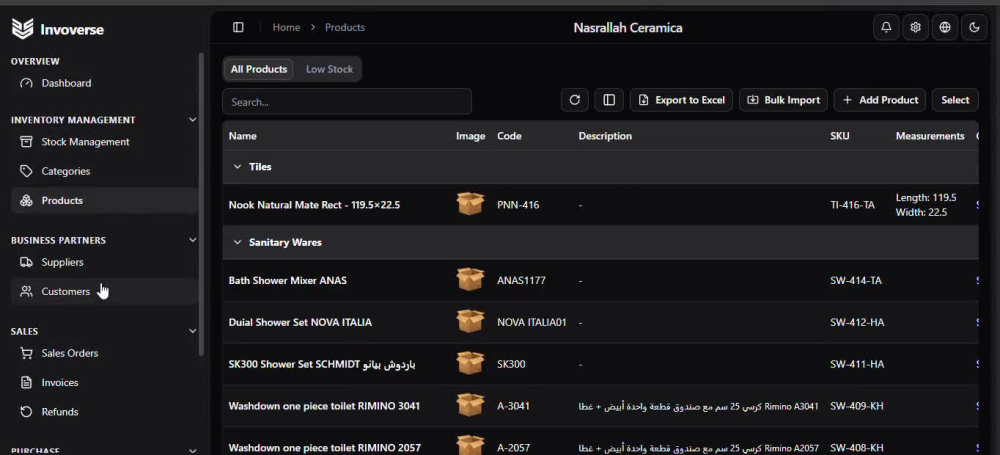This screenshot has width=1000, height=455.
Task: Click the Description column header
Action: 605,136
